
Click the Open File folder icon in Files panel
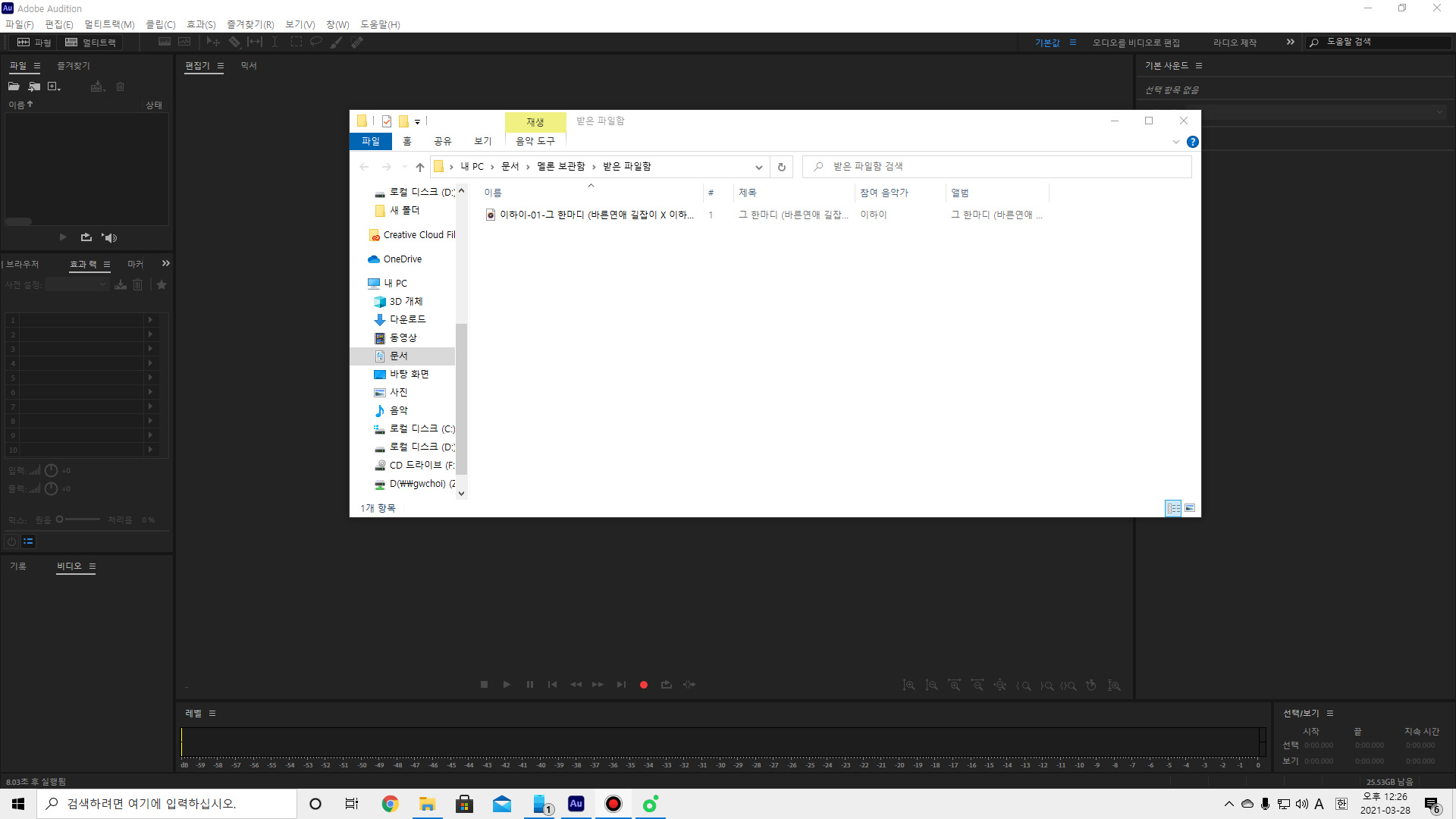click(x=14, y=86)
